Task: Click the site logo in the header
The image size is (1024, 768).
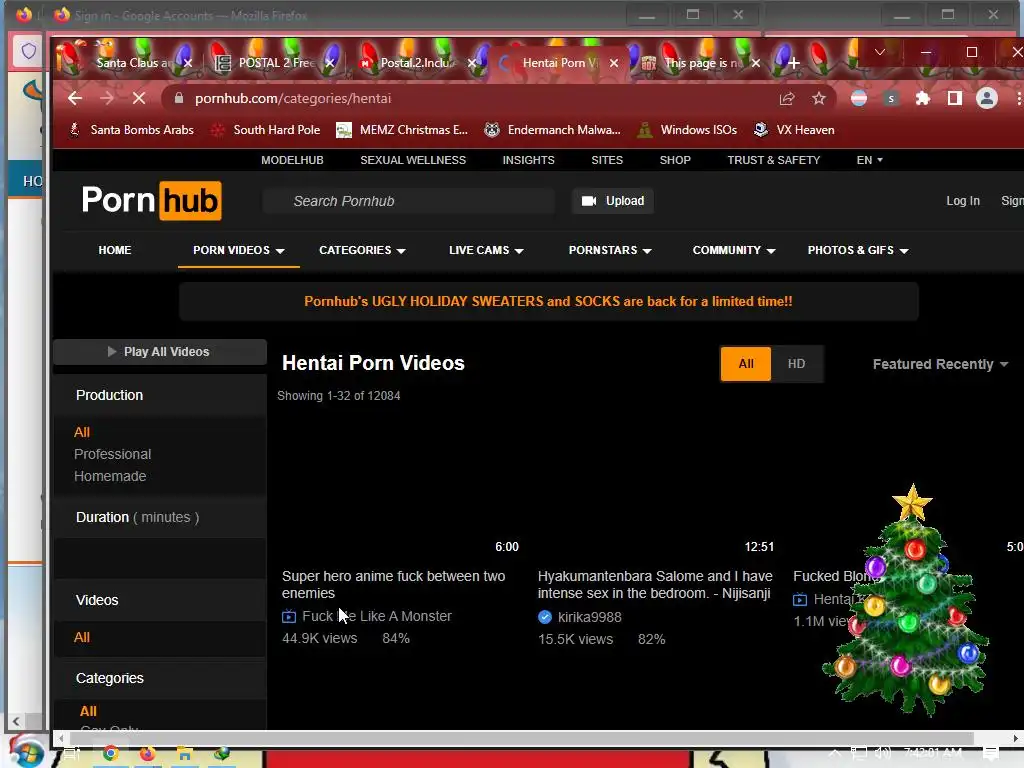Action: pos(152,200)
